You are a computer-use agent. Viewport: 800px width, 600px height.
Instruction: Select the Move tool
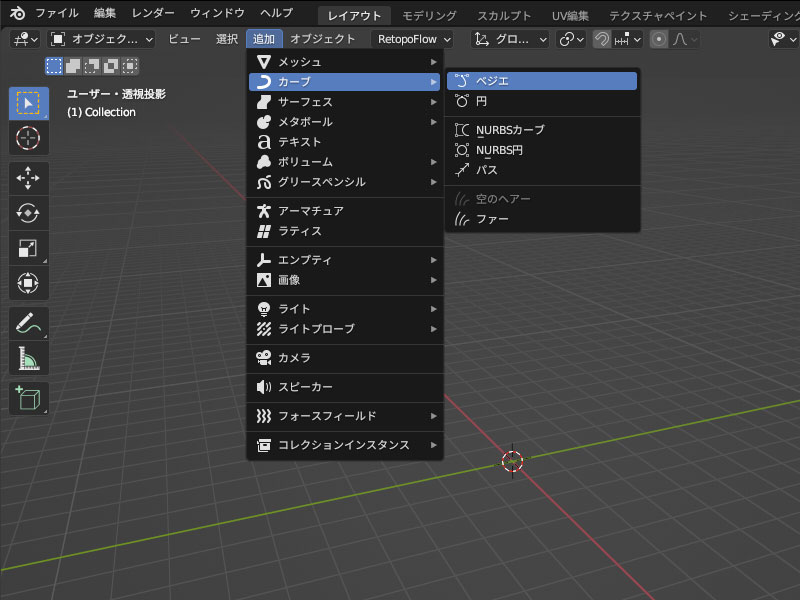29,178
